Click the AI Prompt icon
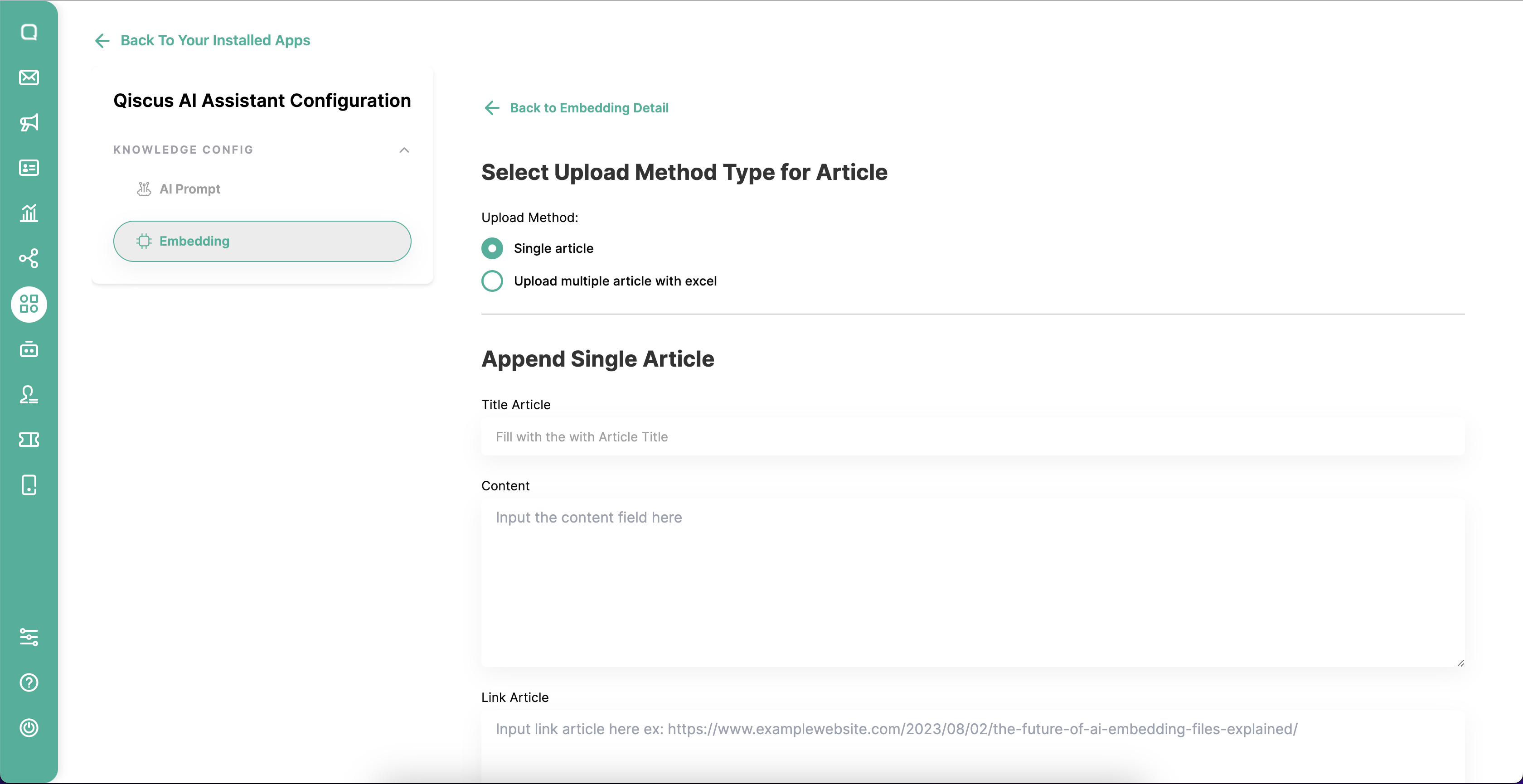 [x=144, y=189]
